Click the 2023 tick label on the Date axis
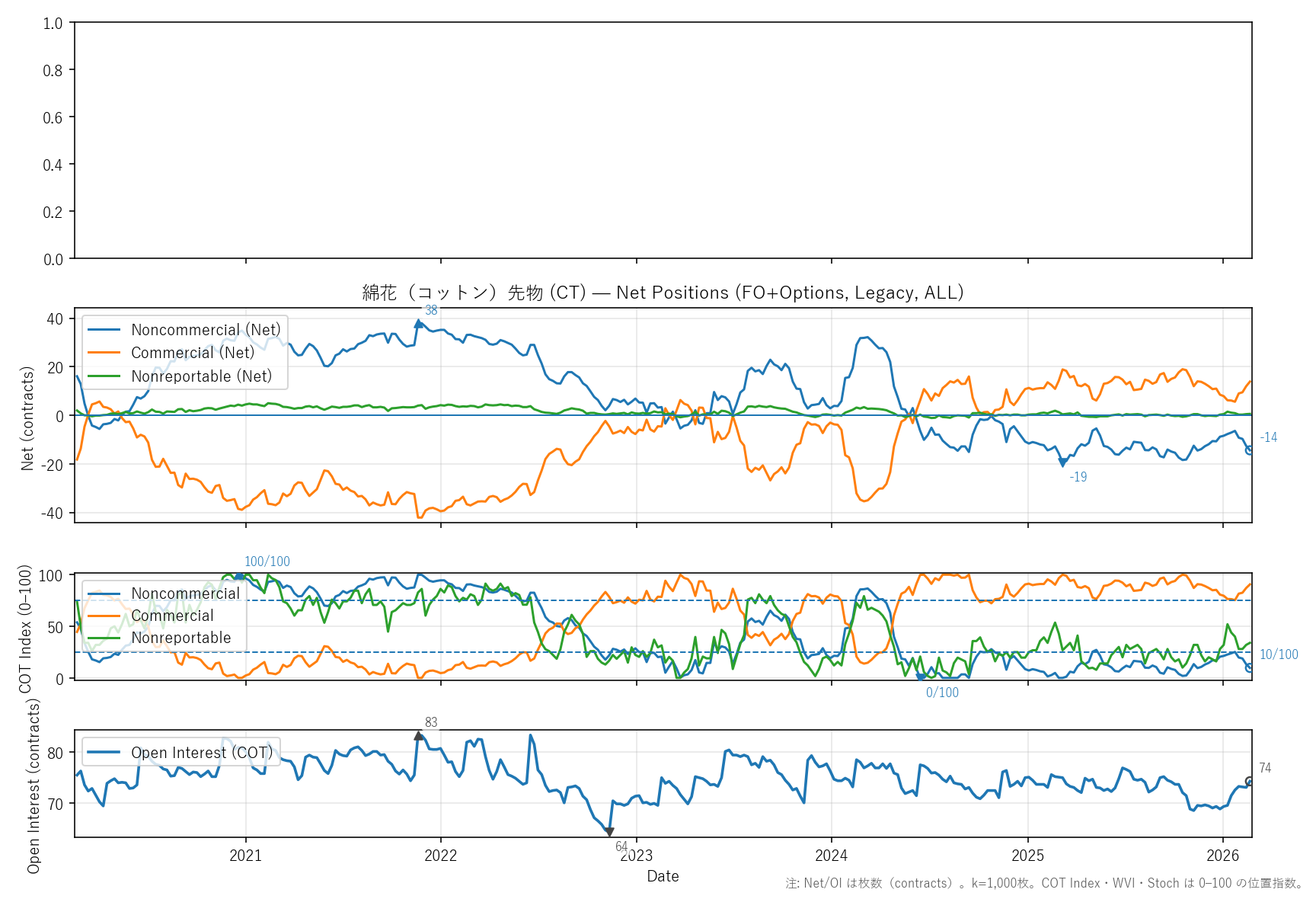Screen dimensions: 1316x899 tap(637, 856)
